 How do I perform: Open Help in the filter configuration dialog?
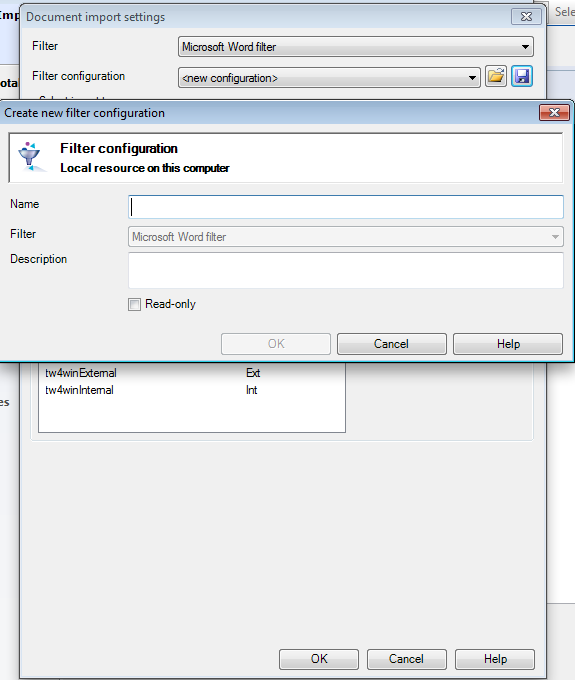pos(508,344)
